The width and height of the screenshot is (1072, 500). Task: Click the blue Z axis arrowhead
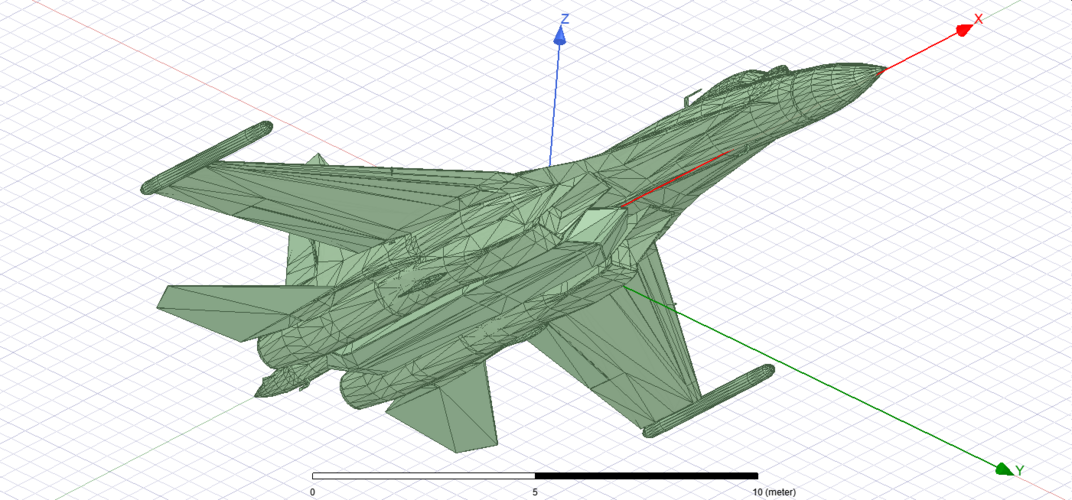[561, 37]
